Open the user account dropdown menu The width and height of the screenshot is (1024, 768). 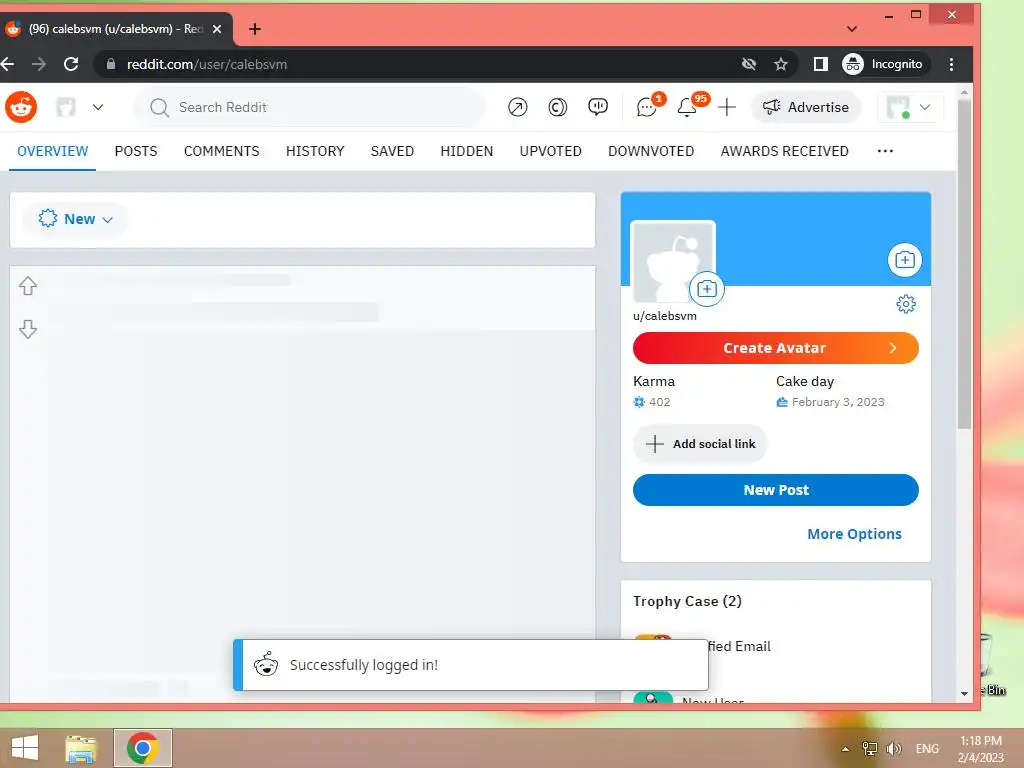(x=910, y=107)
